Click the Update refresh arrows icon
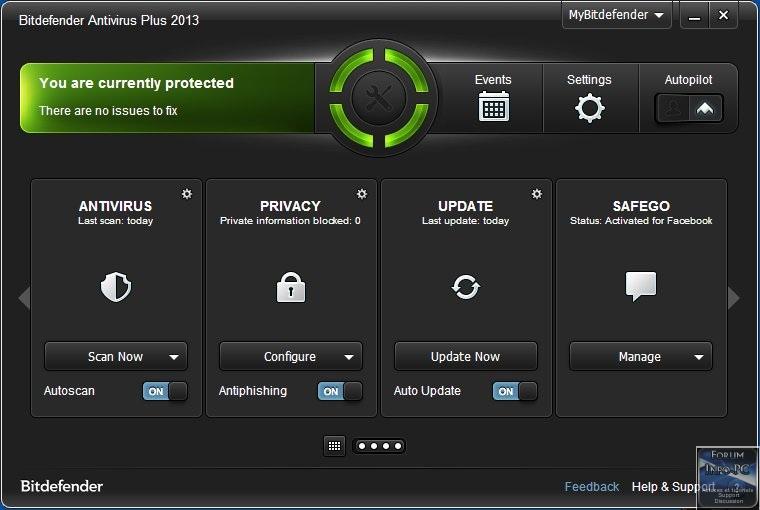Screen dimensions: 760x510 [x=466, y=287]
